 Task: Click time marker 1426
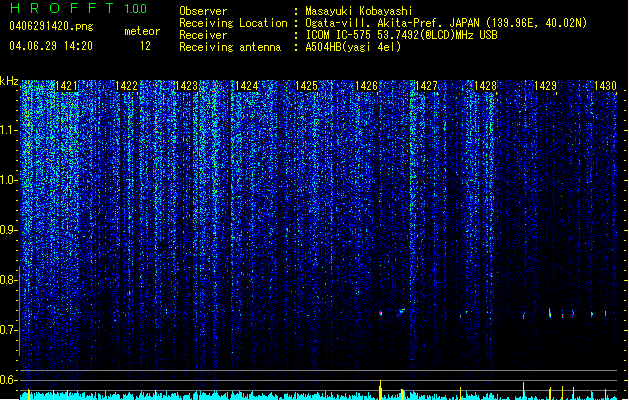point(367,86)
